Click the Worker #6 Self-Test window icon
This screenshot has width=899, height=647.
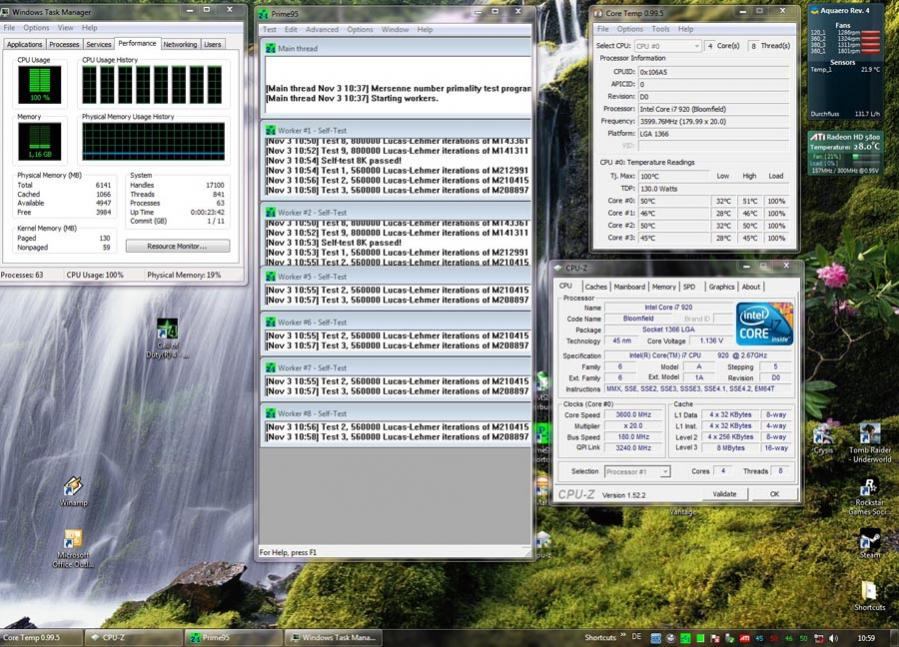point(271,322)
